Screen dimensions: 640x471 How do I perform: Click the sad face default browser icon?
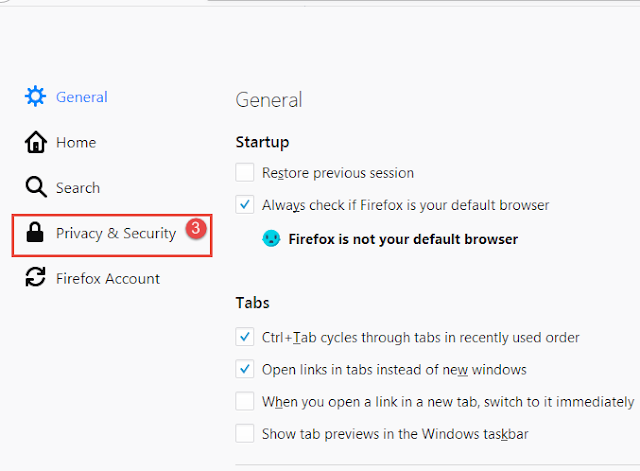tap(271, 238)
